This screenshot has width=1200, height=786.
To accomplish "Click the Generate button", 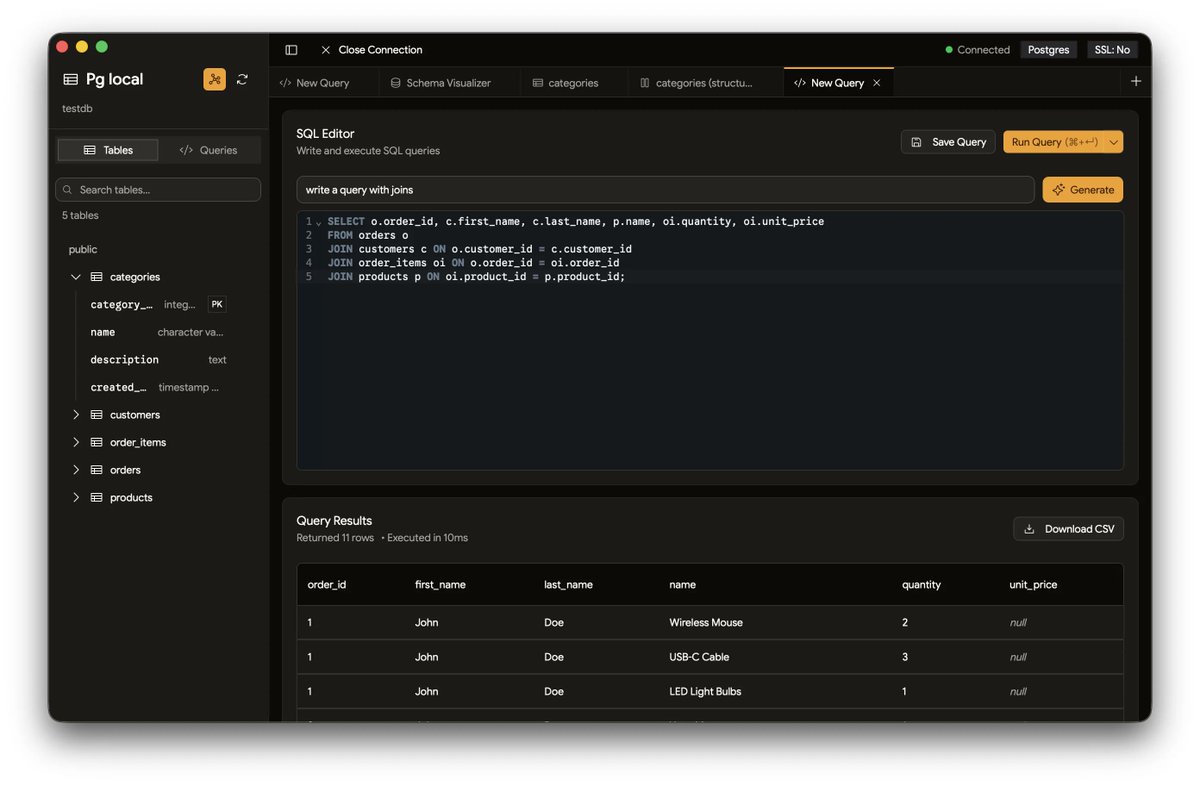I will click(1083, 190).
